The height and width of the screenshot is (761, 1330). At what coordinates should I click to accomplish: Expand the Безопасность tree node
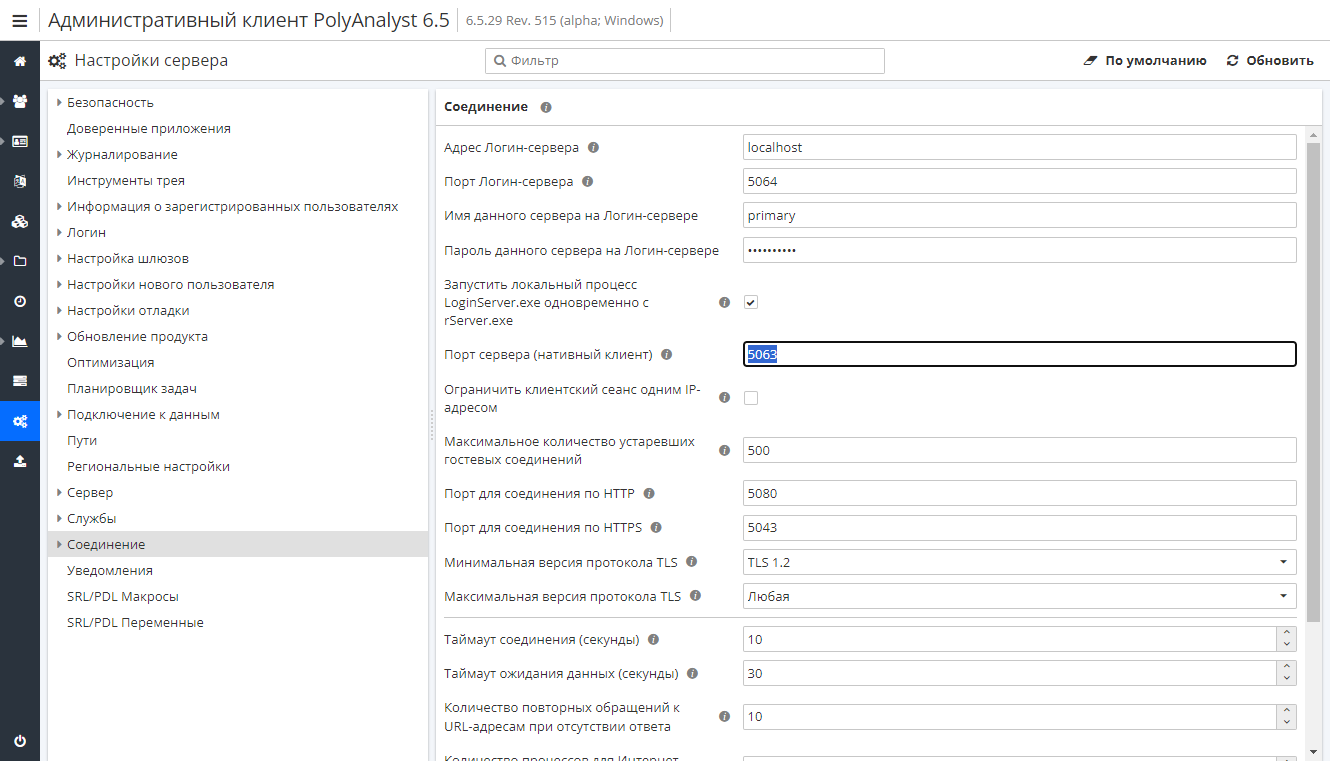coord(59,102)
